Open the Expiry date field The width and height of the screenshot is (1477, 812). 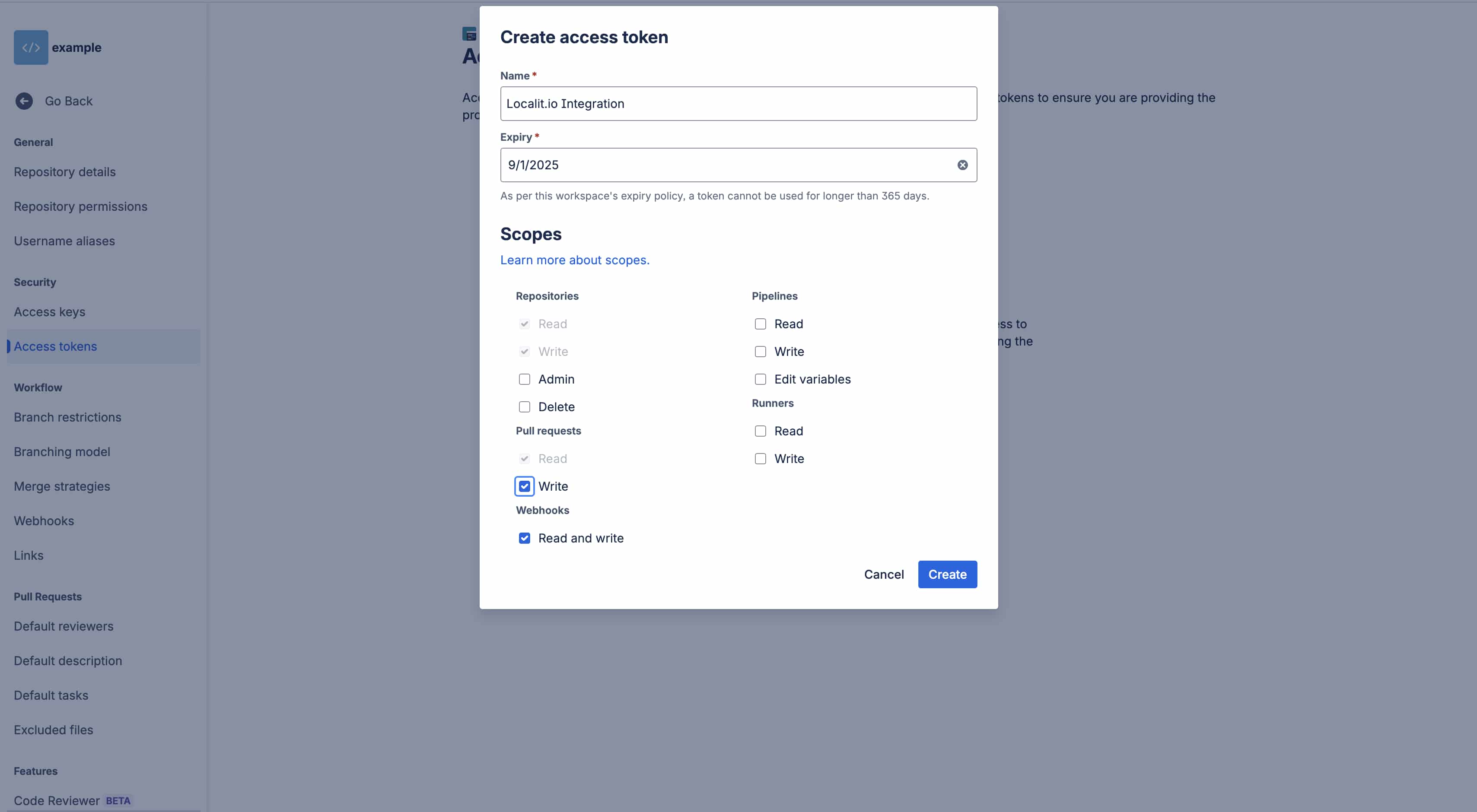[738, 165]
